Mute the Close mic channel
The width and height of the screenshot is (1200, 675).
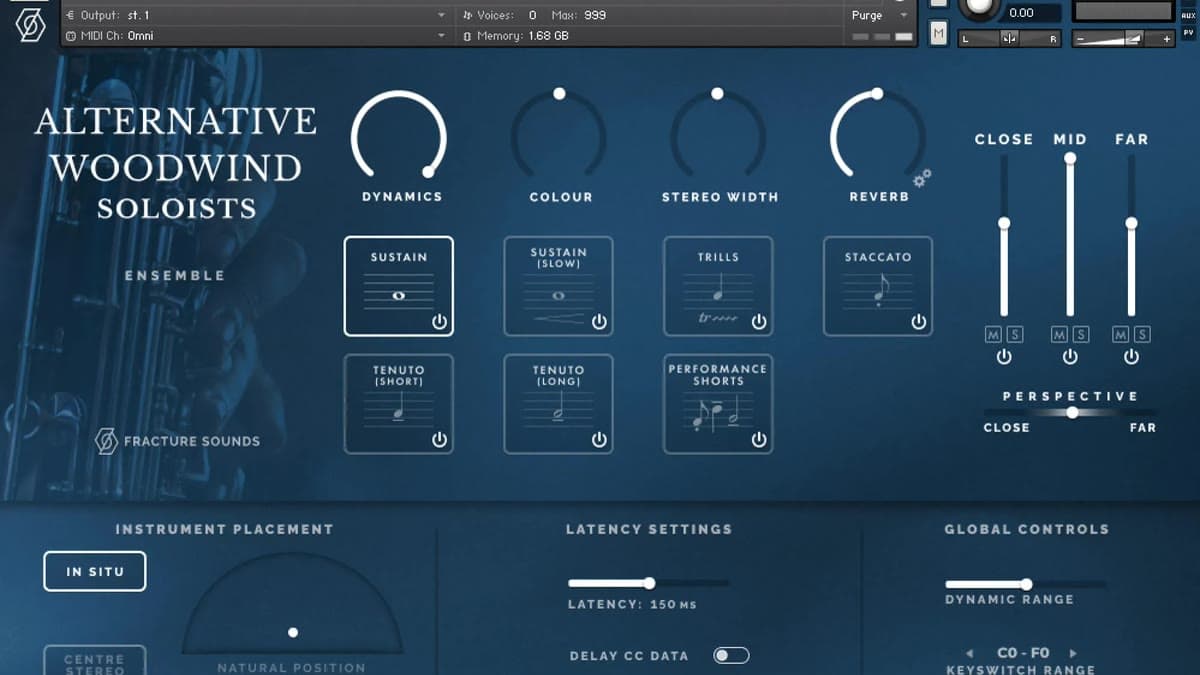(994, 334)
